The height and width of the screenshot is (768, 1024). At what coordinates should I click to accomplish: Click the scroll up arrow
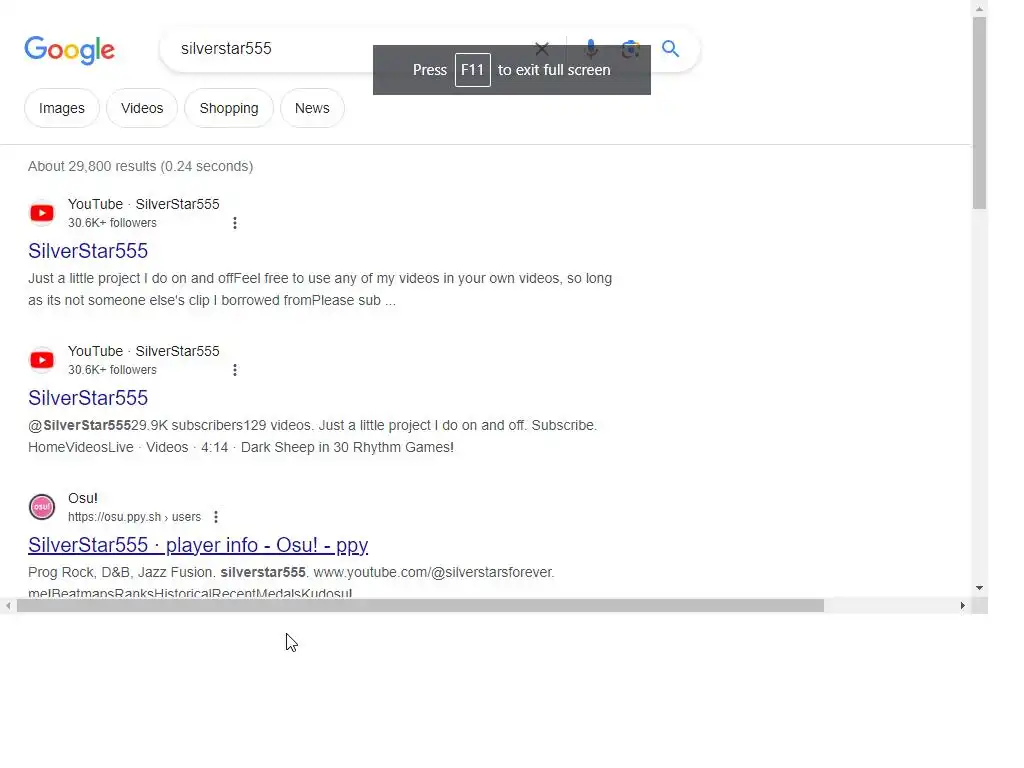coord(979,8)
